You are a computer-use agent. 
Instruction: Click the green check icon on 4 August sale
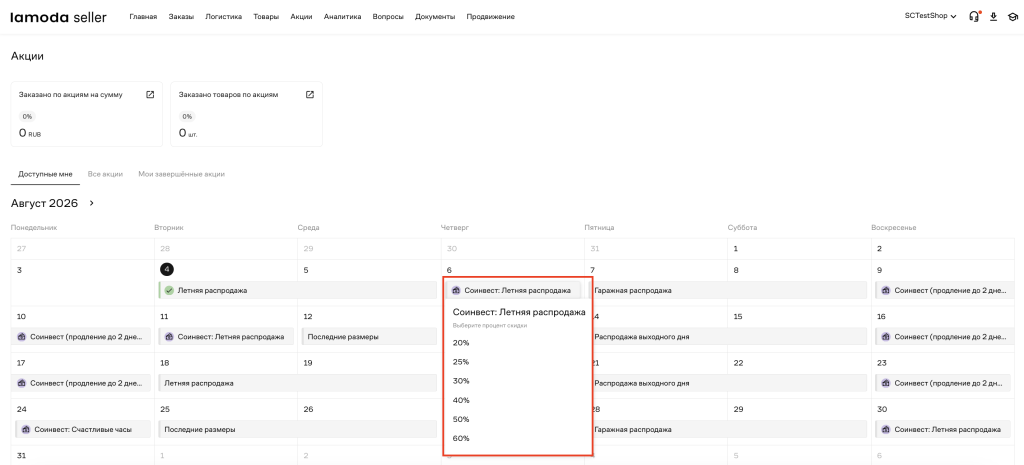click(169, 290)
